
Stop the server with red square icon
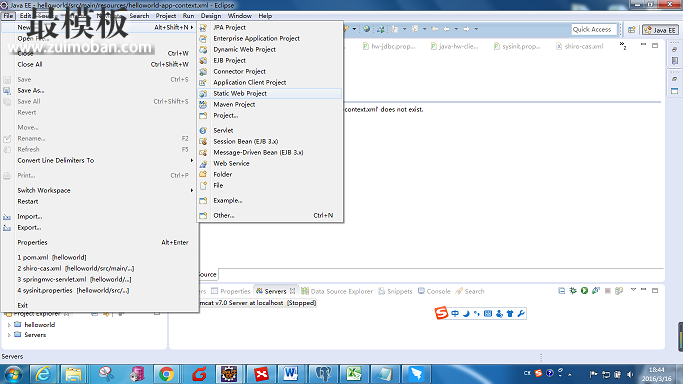(608, 291)
